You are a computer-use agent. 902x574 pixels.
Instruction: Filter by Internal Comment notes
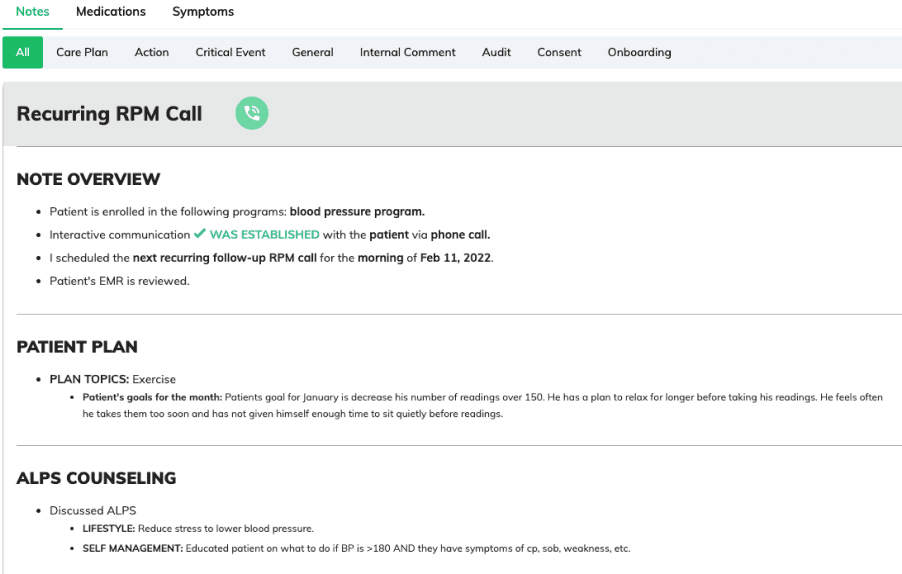(408, 52)
